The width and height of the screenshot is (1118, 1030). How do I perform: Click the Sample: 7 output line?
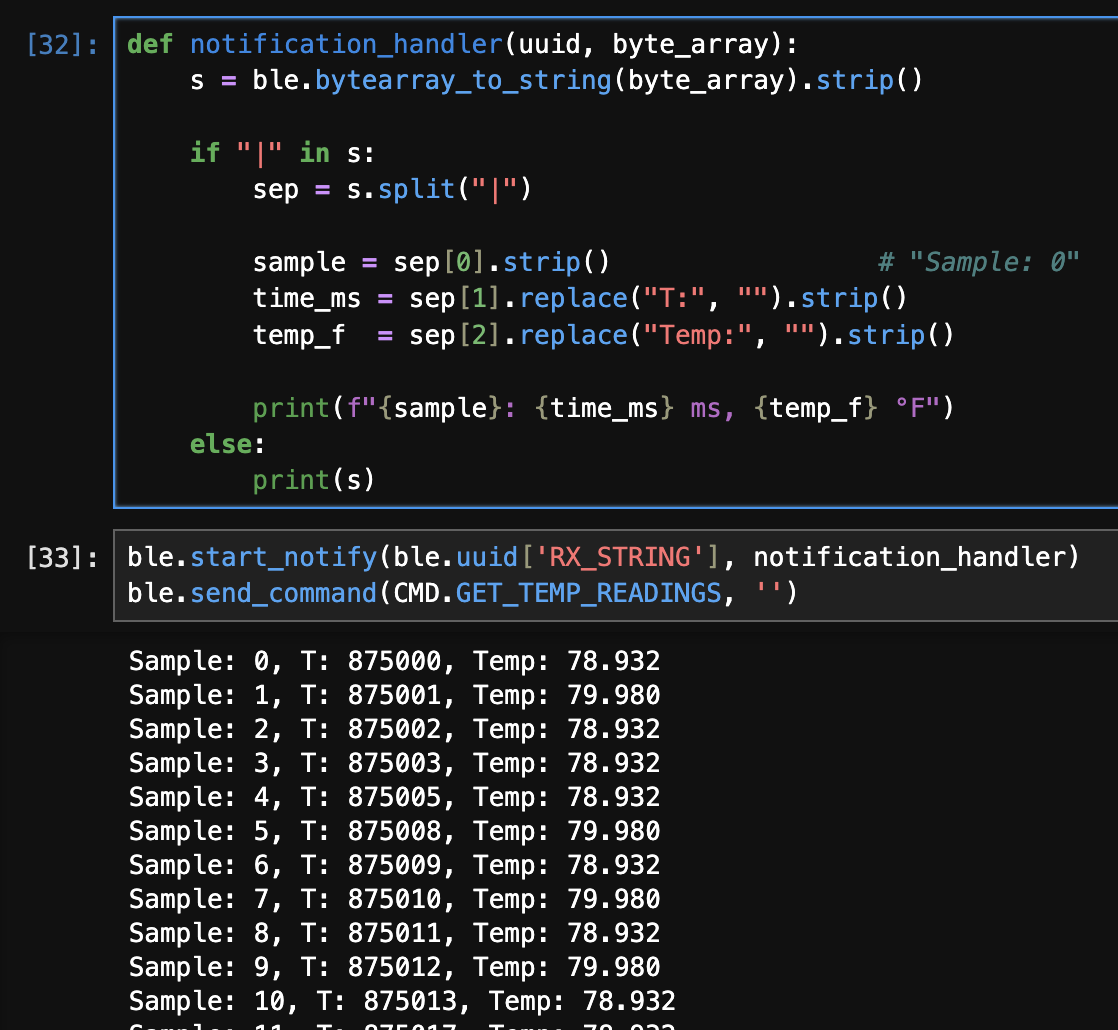[394, 899]
